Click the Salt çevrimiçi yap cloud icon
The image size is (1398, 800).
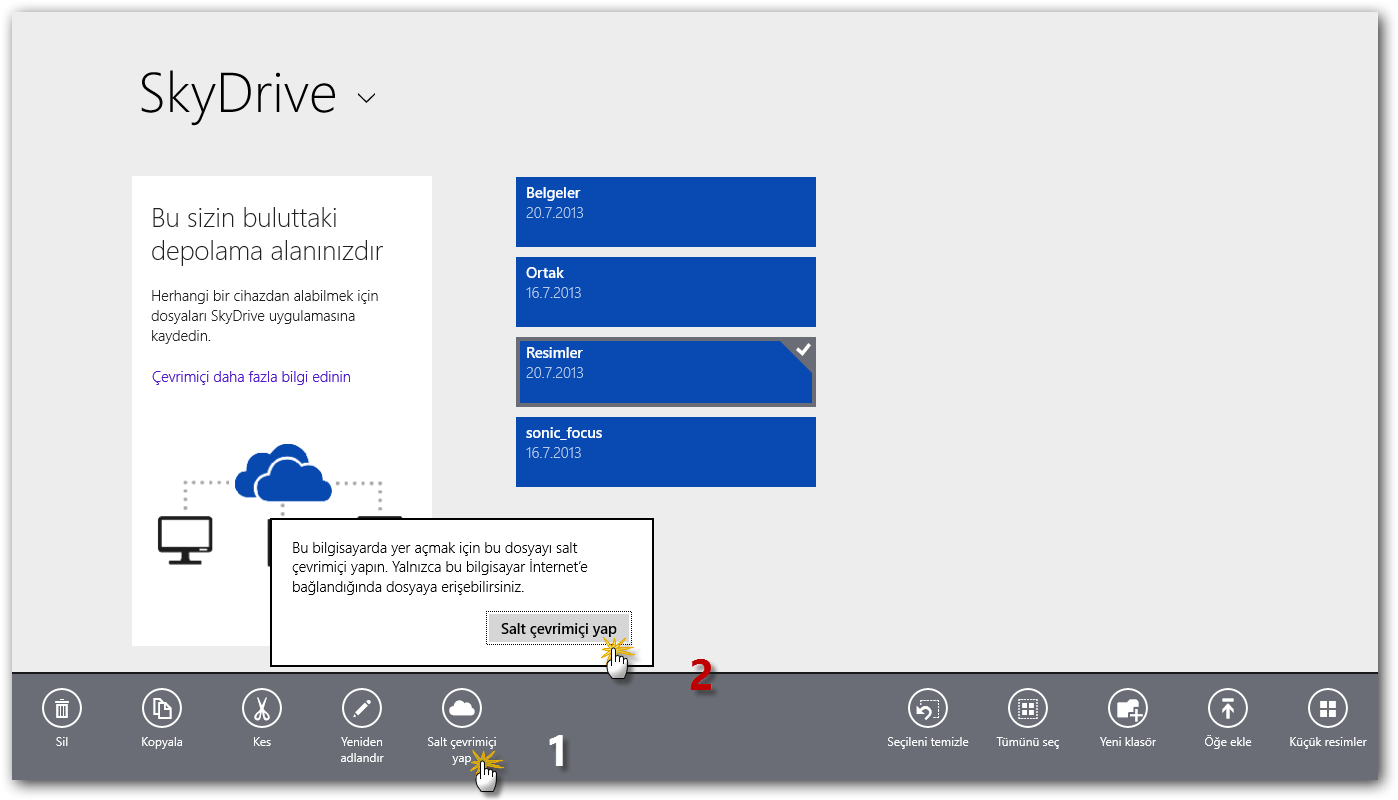coord(462,709)
